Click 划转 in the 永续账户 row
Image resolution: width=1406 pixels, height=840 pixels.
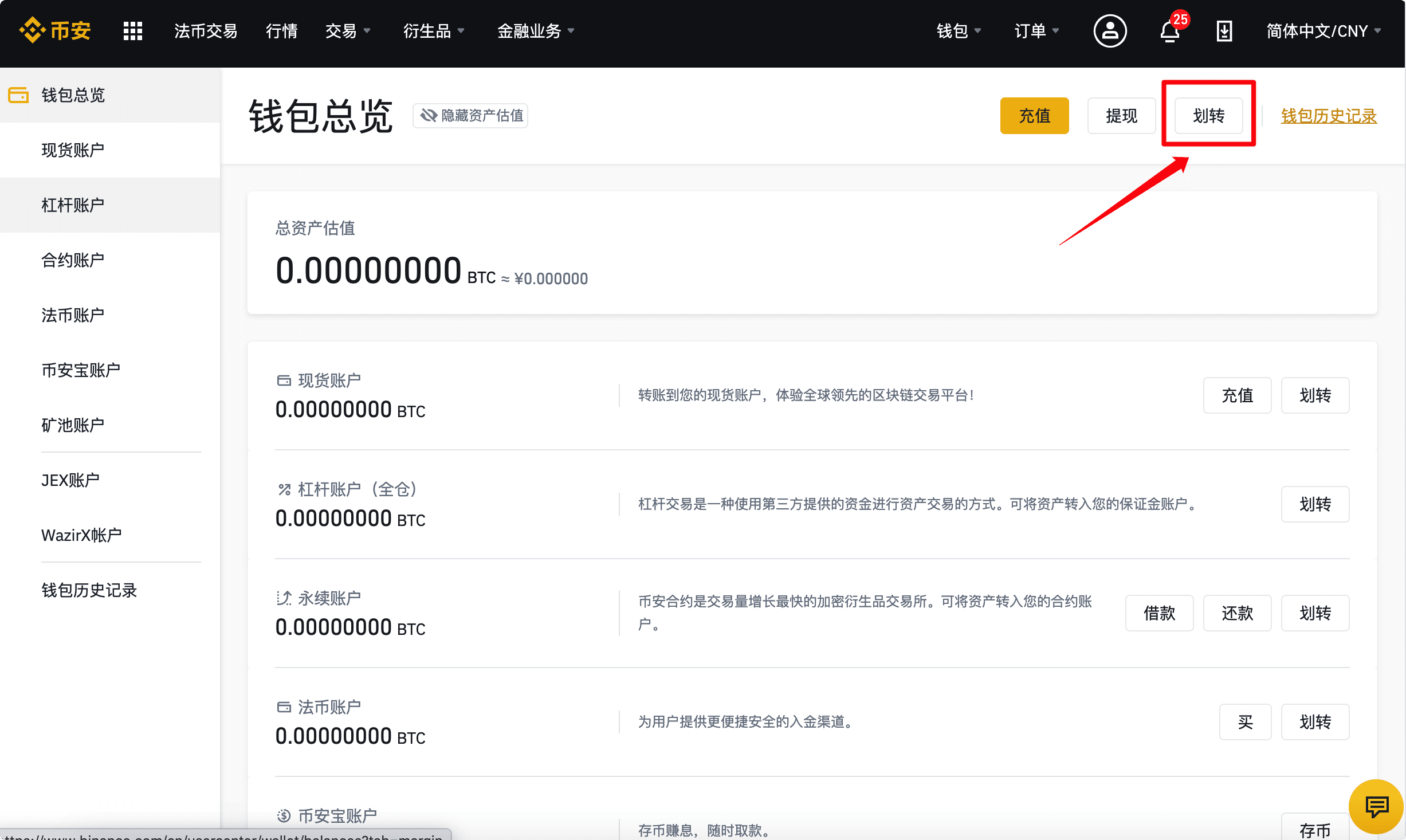(1315, 613)
